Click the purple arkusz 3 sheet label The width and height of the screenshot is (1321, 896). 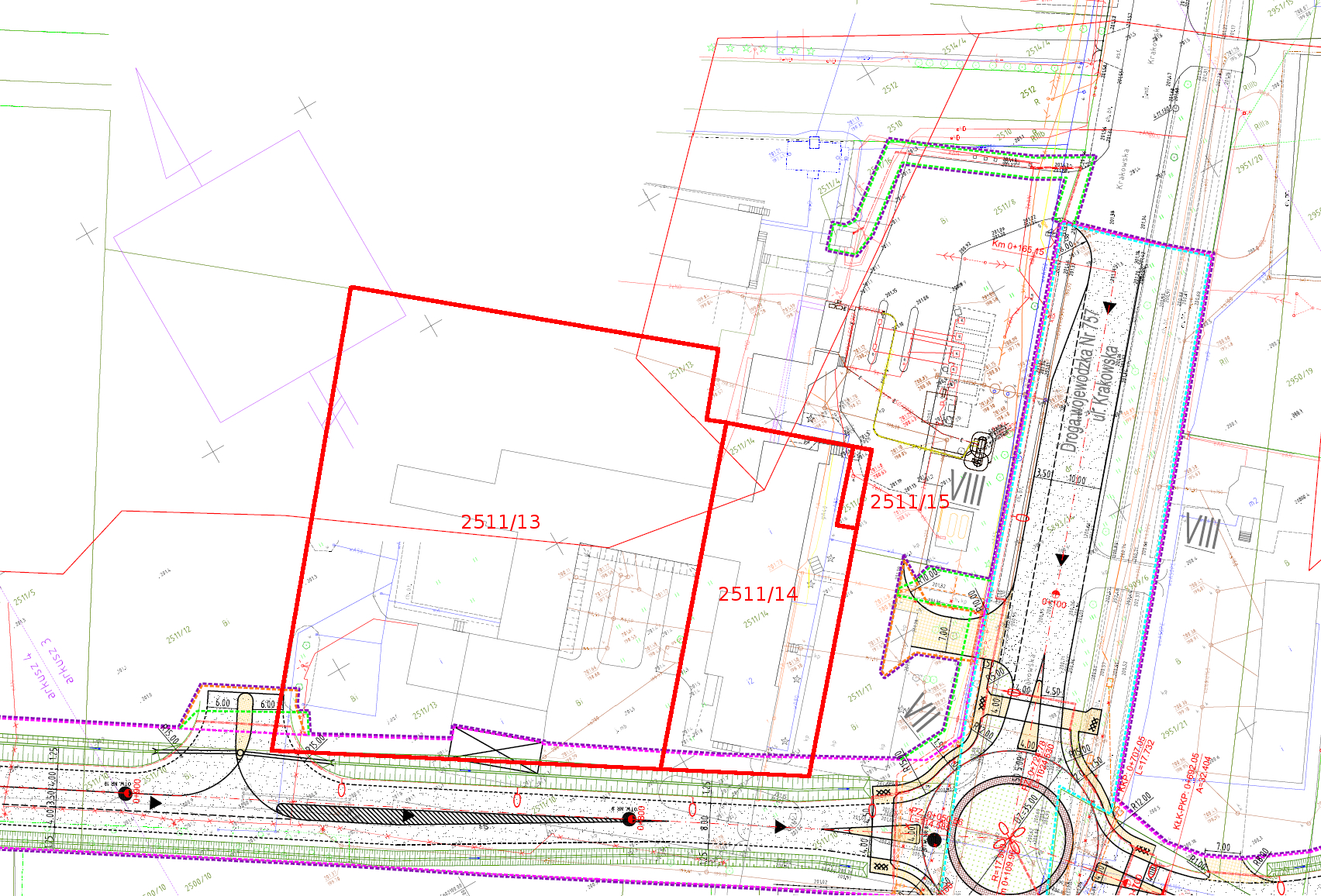click(59, 660)
